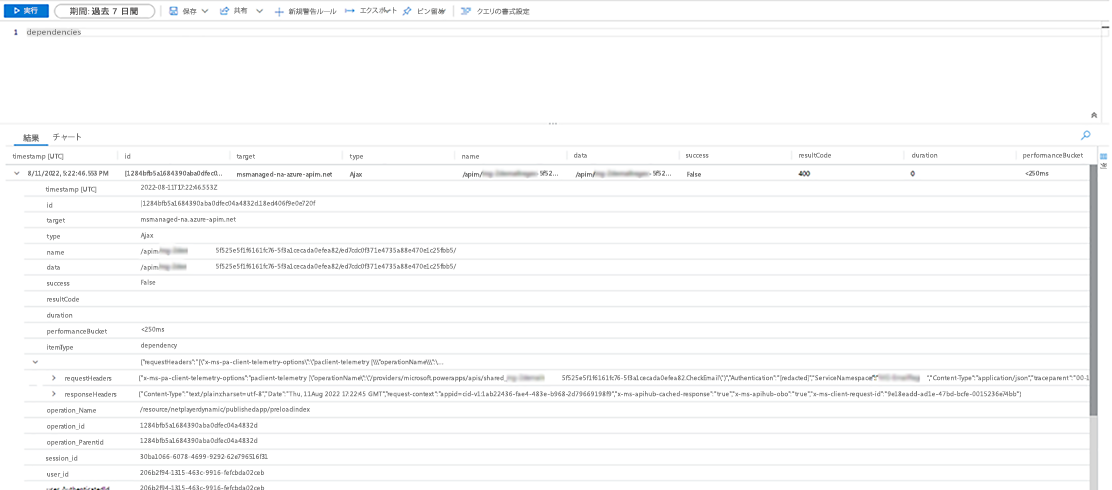Sort by the target column header

point(245,155)
